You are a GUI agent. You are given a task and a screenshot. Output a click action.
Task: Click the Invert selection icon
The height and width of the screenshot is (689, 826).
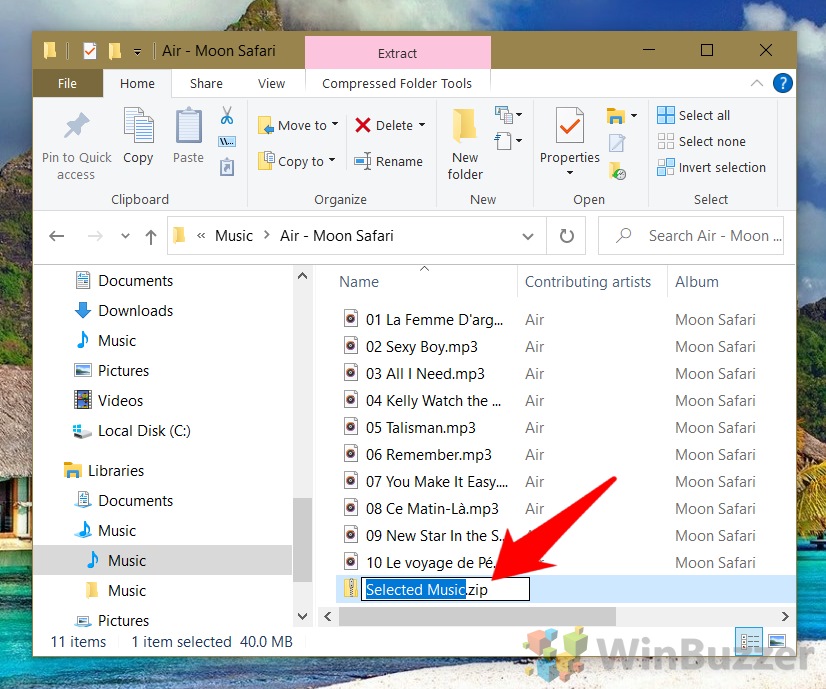pyautogui.click(x=712, y=167)
